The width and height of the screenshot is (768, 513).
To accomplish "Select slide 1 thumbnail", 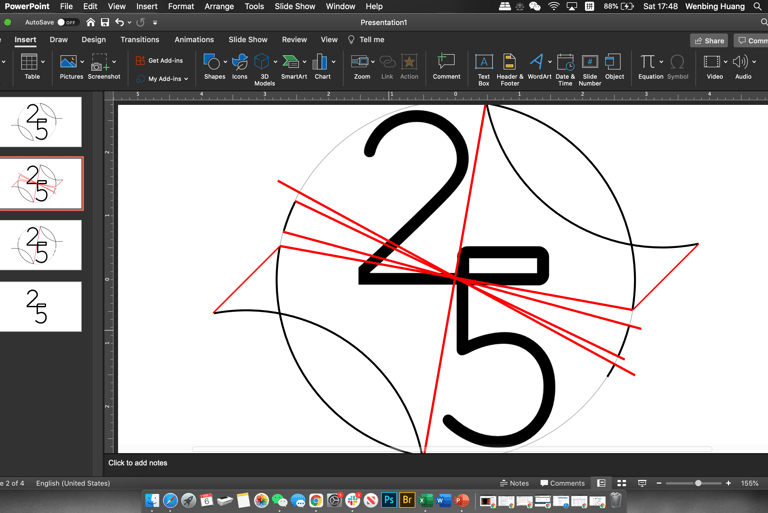I will [41, 122].
